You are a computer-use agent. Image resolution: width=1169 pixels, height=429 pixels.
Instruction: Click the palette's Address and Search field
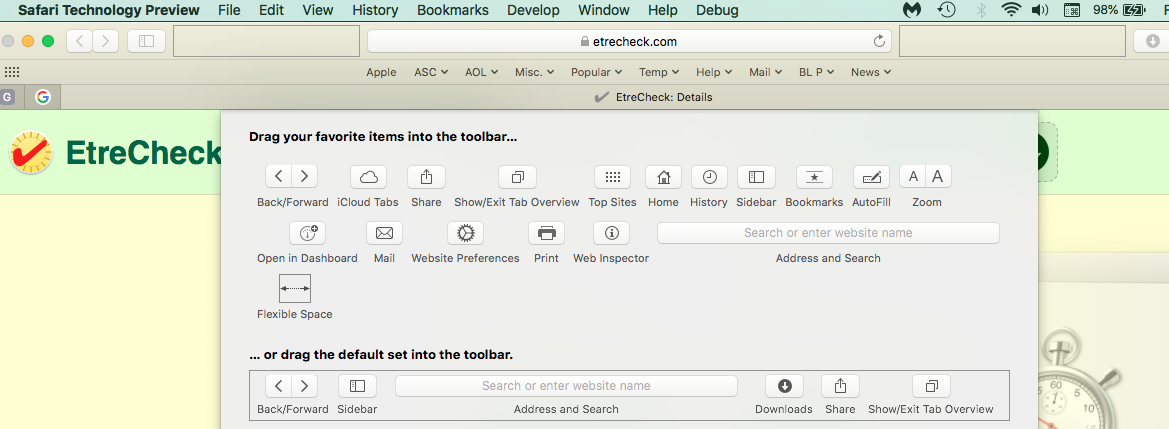coord(828,233)
